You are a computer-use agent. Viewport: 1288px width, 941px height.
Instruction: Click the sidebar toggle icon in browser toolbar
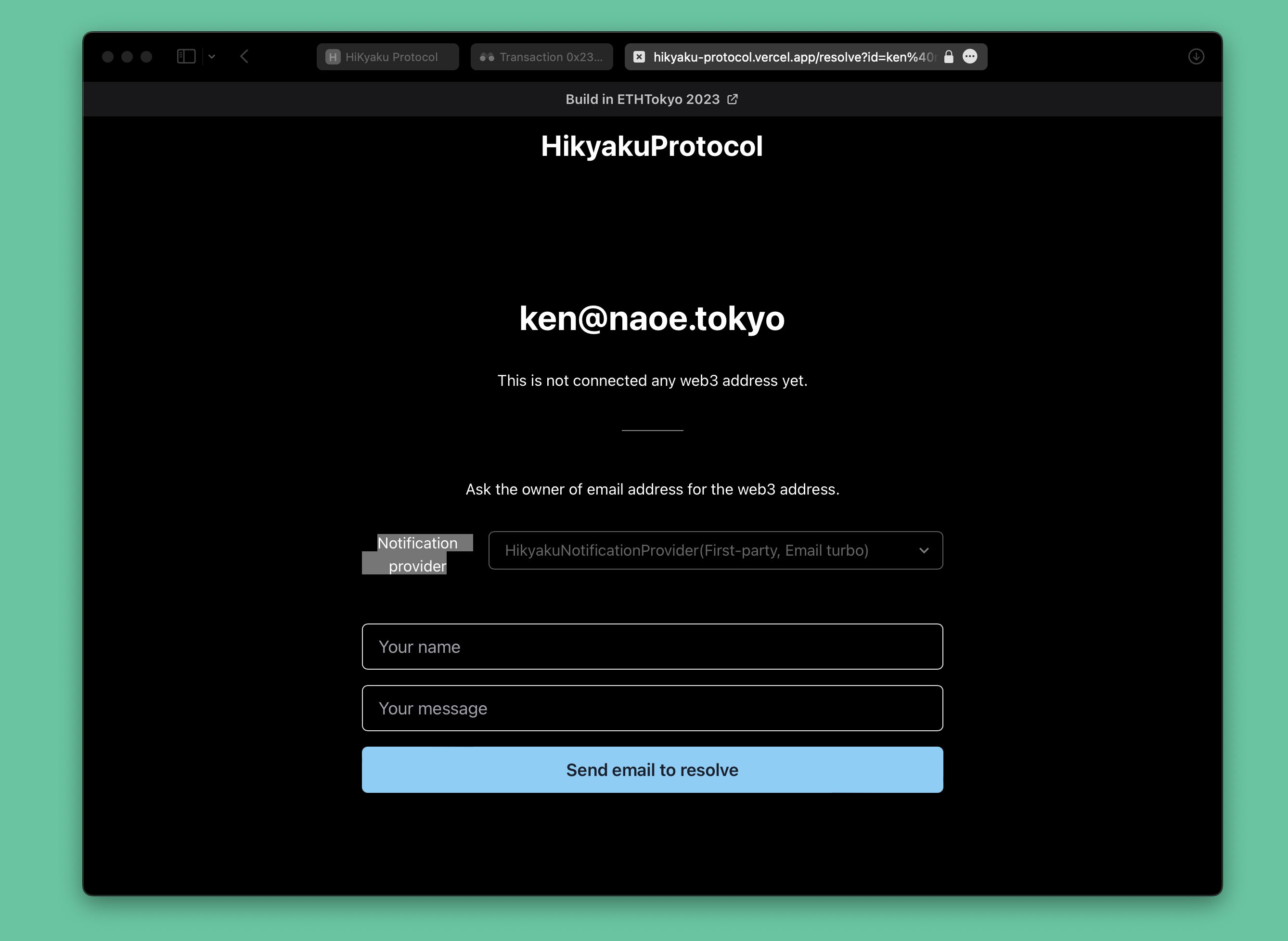click(185, 57)
